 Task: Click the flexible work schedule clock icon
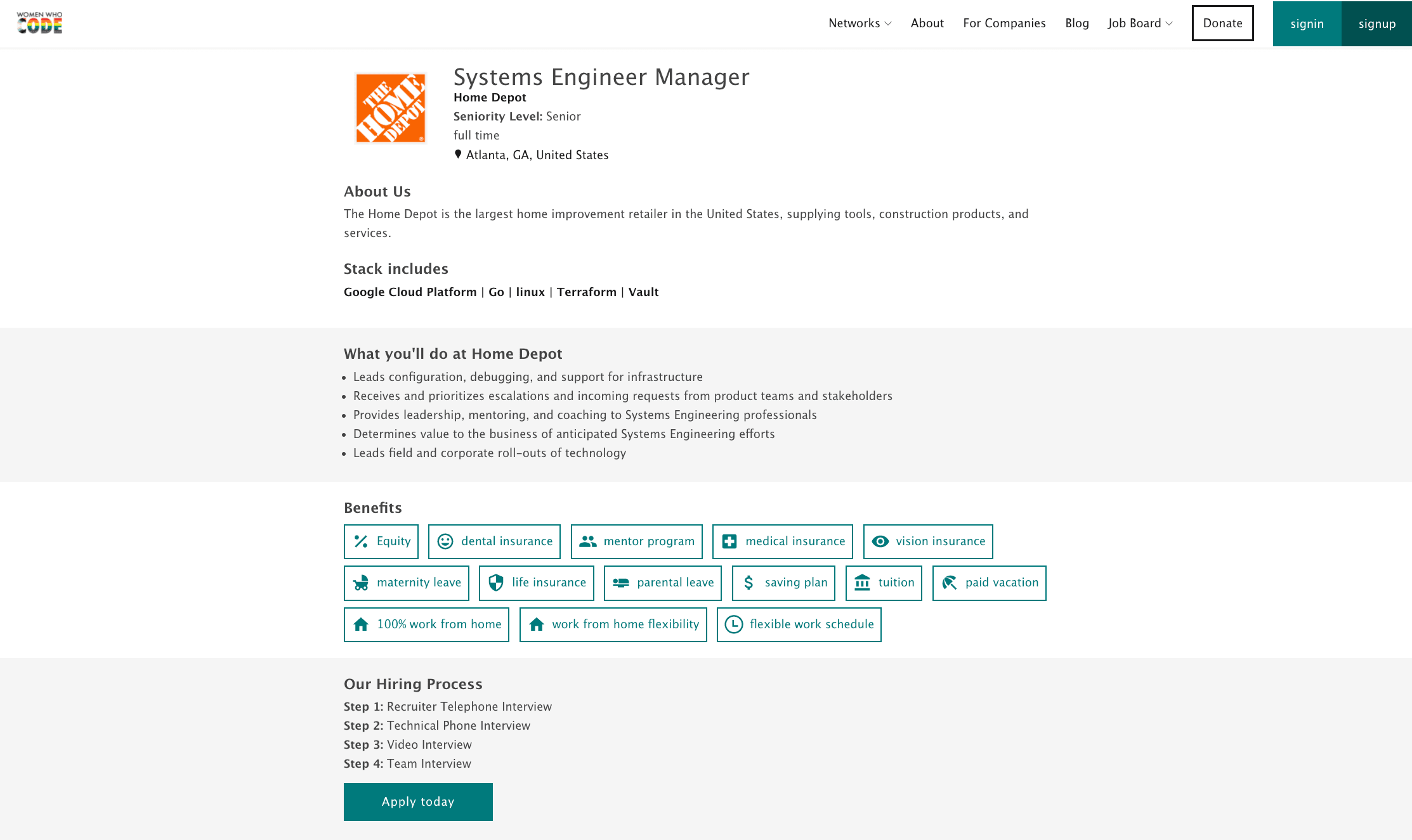(734, 624)
